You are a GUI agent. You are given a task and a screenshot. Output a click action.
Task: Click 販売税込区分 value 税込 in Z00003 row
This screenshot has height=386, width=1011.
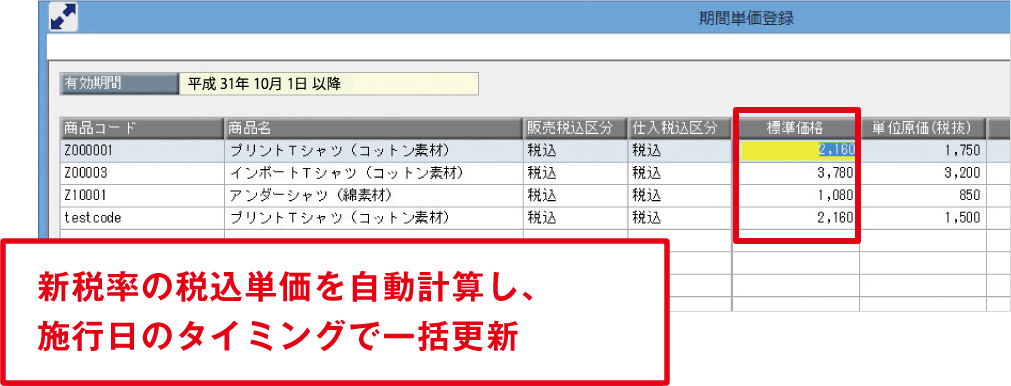(x=576, y=173)
